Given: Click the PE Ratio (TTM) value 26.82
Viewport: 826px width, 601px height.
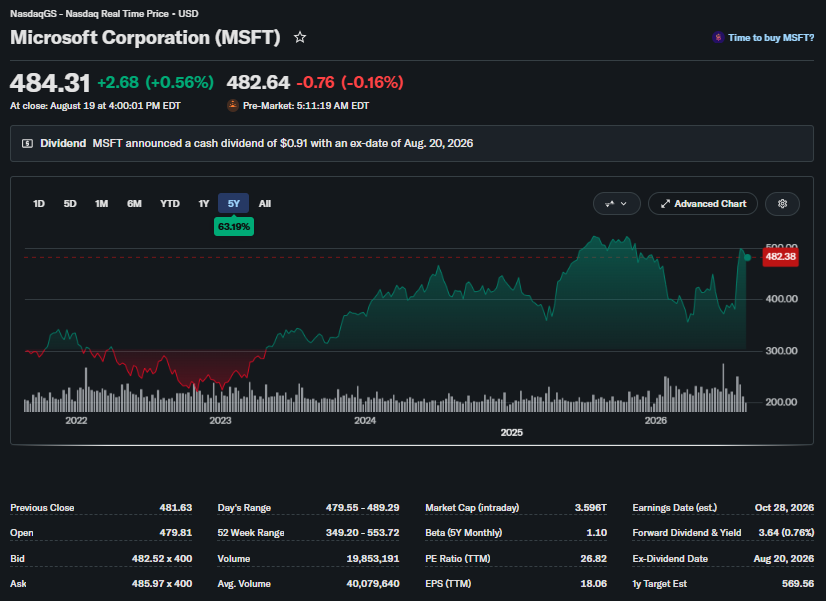Looking at the screenshot, I should tap(594, 558).
